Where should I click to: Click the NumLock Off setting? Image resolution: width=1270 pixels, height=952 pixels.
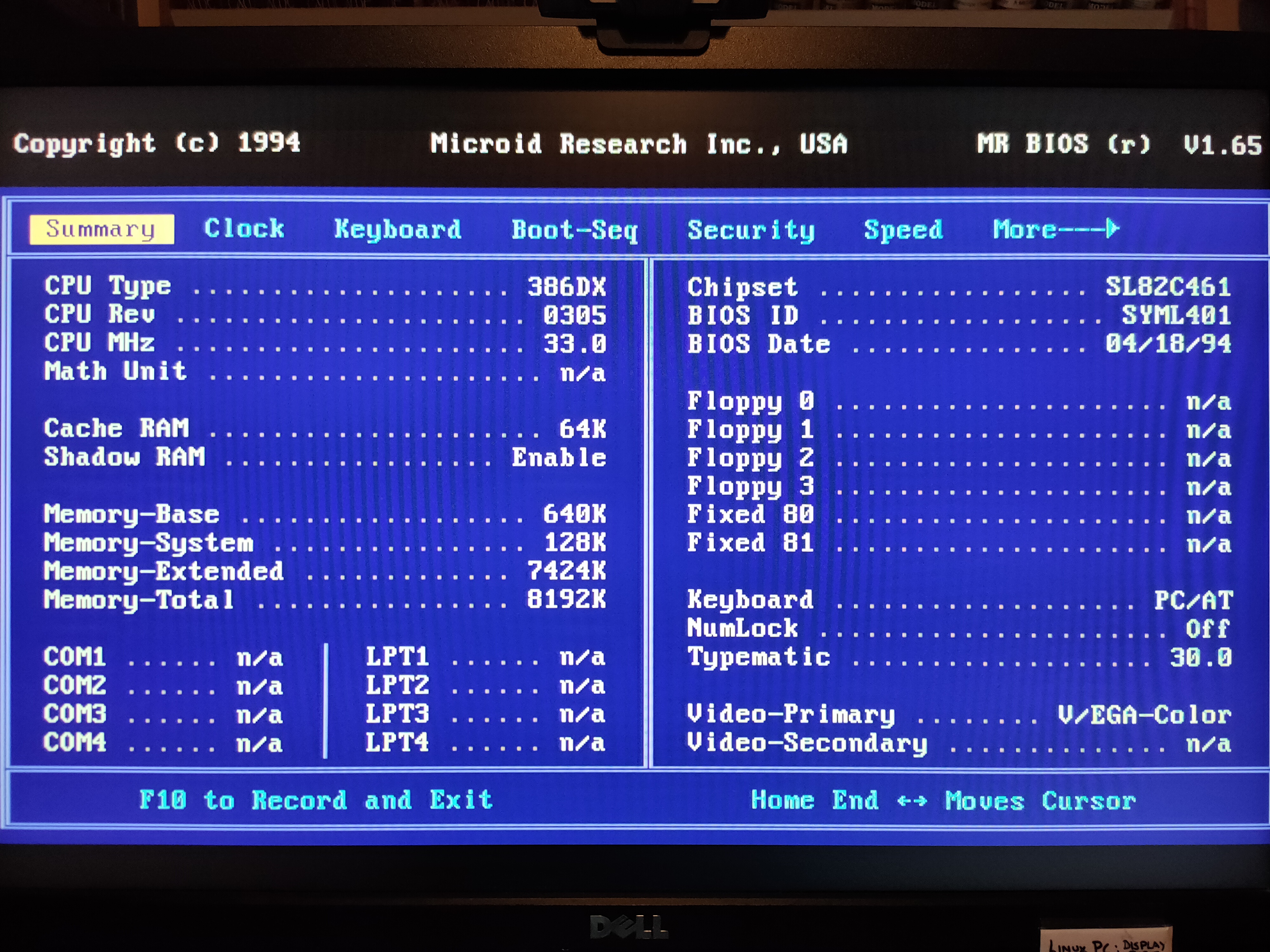tap(1207, 629)
